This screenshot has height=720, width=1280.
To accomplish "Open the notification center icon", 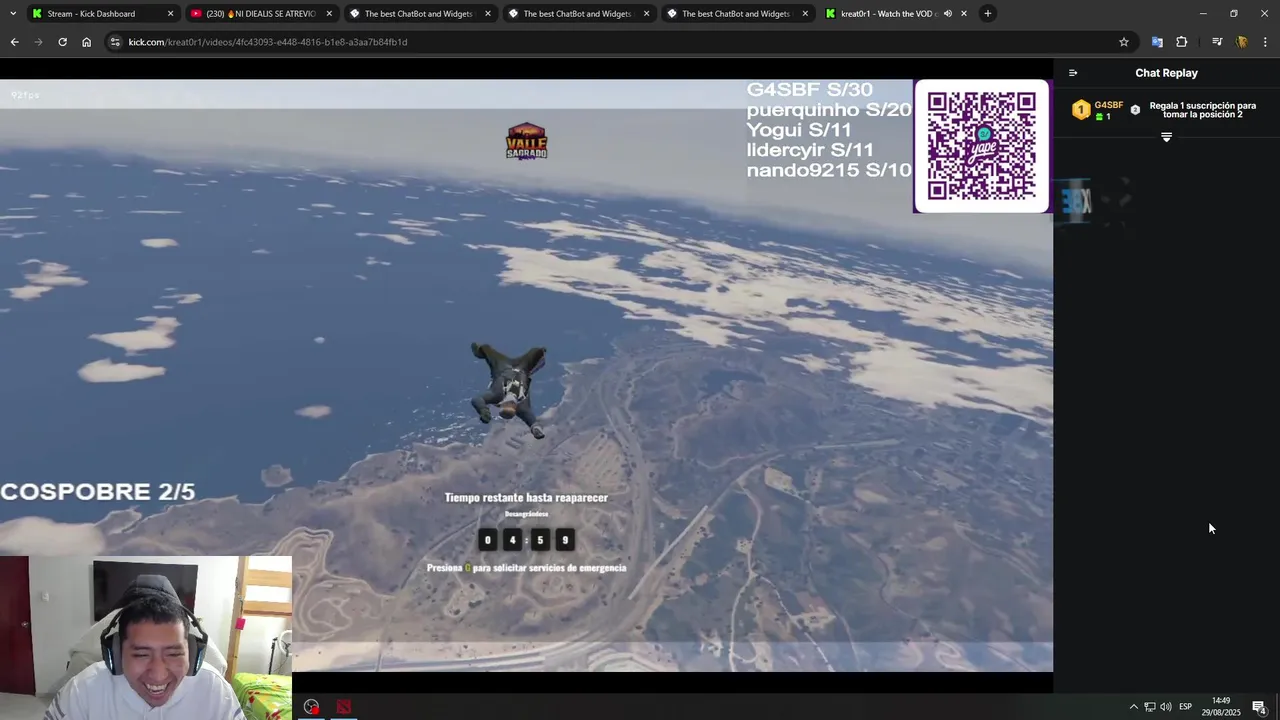I will (1259, 707).
